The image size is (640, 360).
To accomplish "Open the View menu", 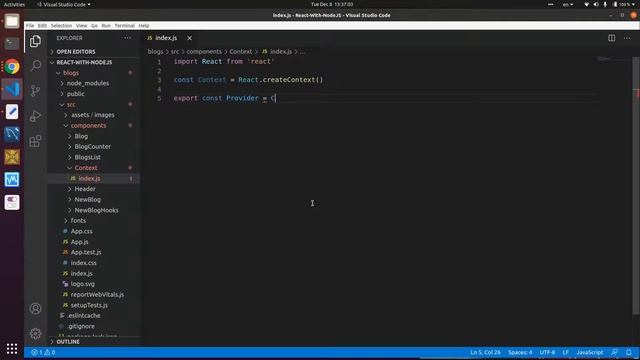I will tap(81, 25).
